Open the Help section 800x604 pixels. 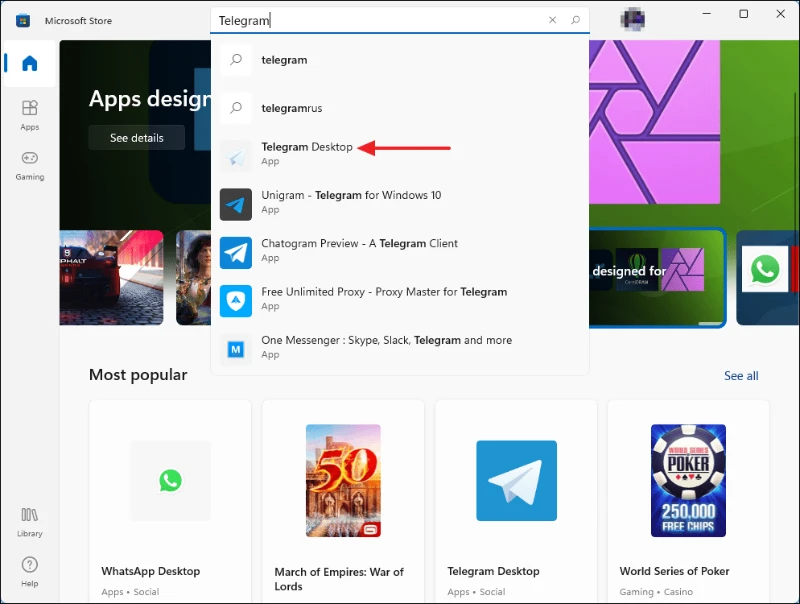point(30,572)
